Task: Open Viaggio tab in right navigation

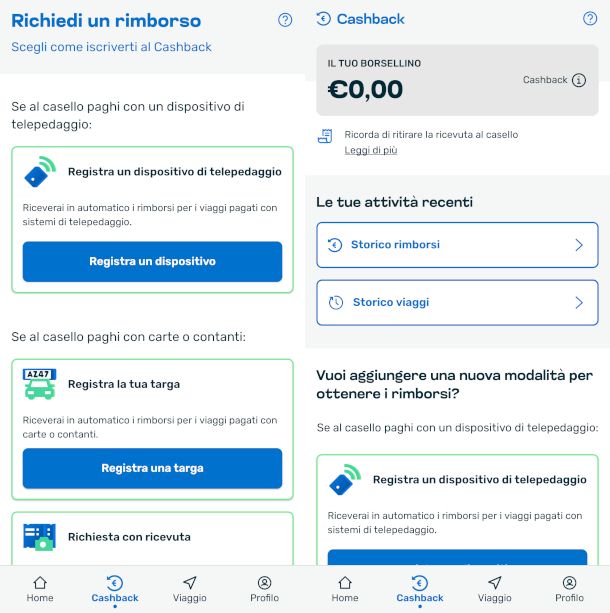Action: pos(495,589)
